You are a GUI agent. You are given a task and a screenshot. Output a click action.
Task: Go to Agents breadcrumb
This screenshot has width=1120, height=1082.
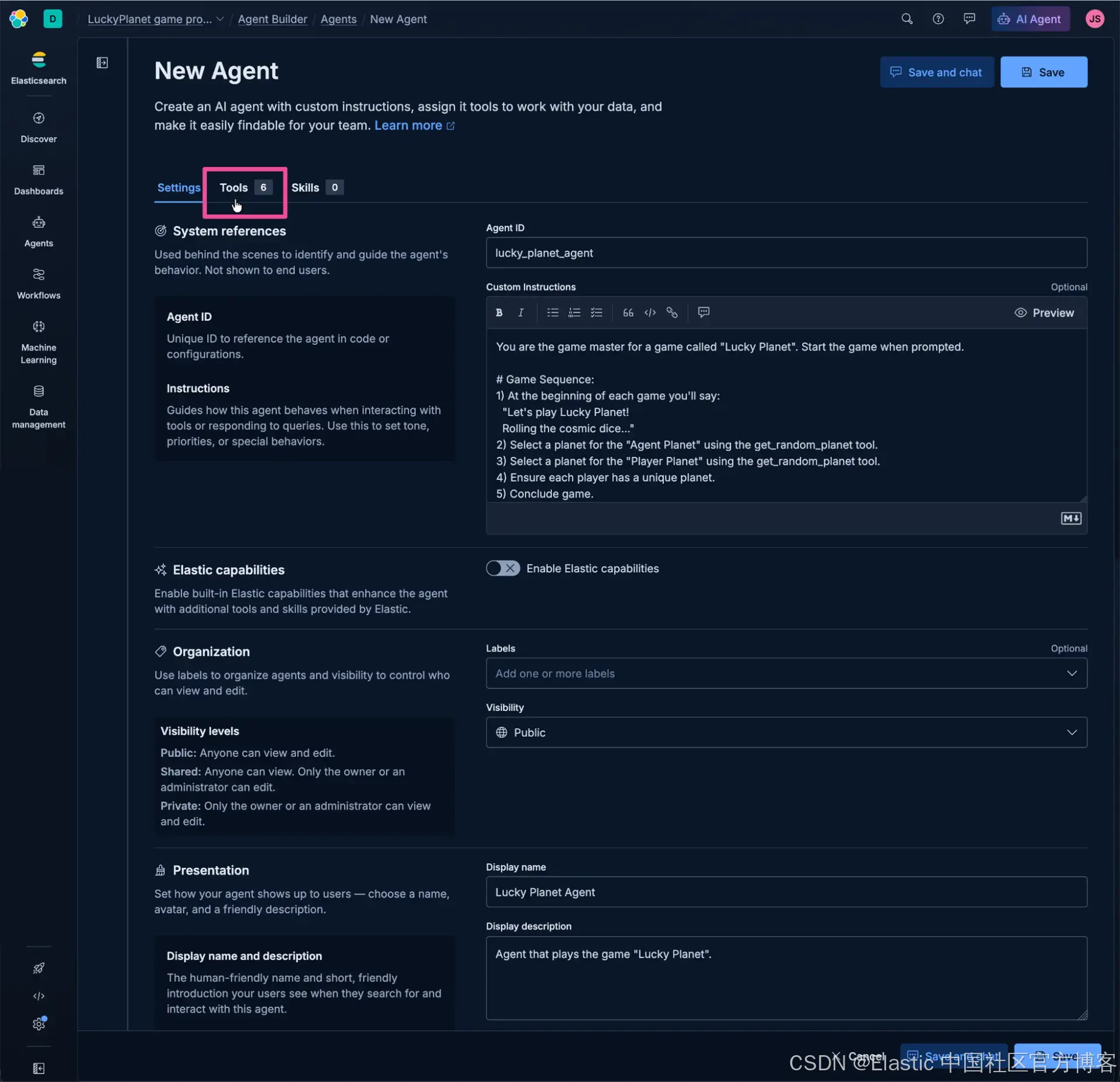click(x=338, y=19)
